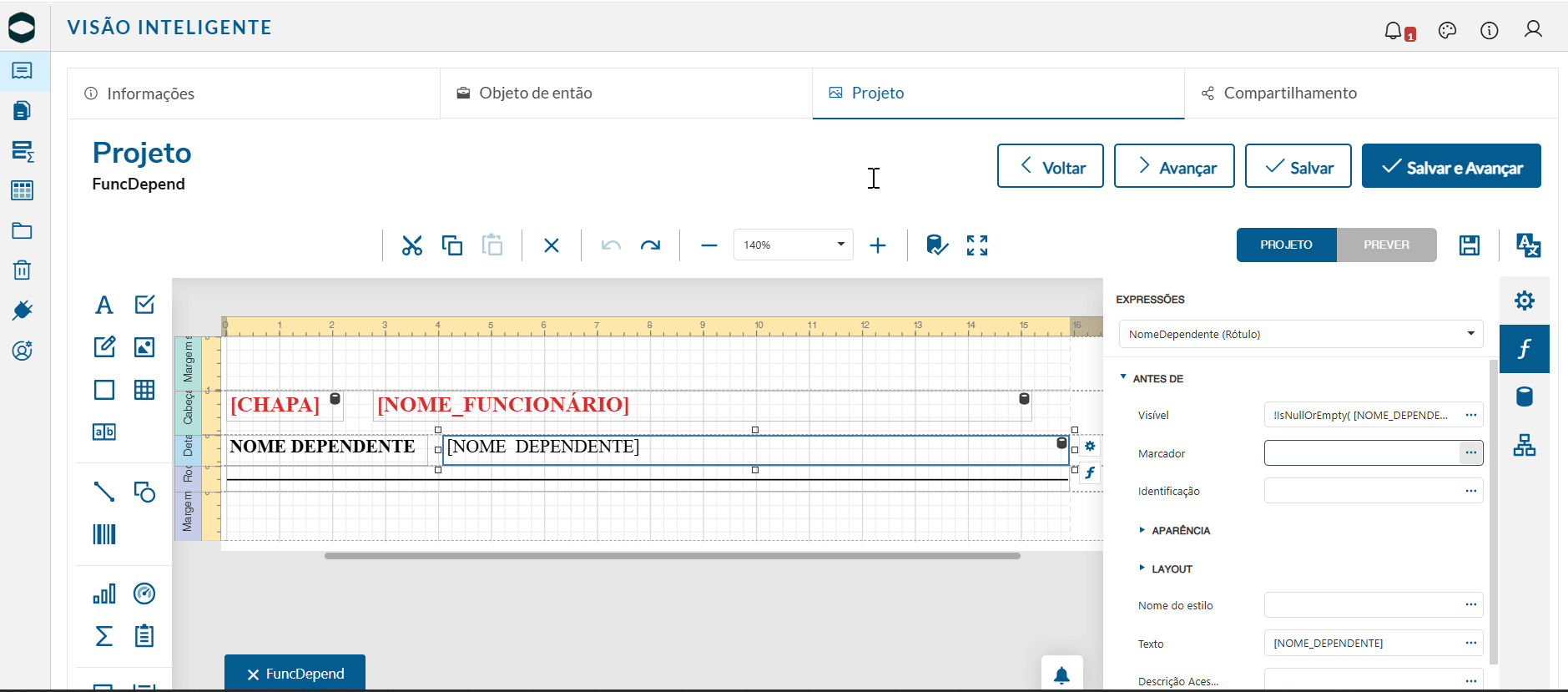Screen dimensions: 1568x692
Task: Select the Sigma summary tool
Action: point(104,636)
